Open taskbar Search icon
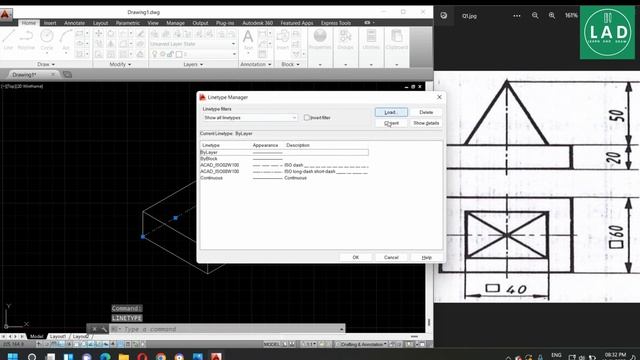 31,357
